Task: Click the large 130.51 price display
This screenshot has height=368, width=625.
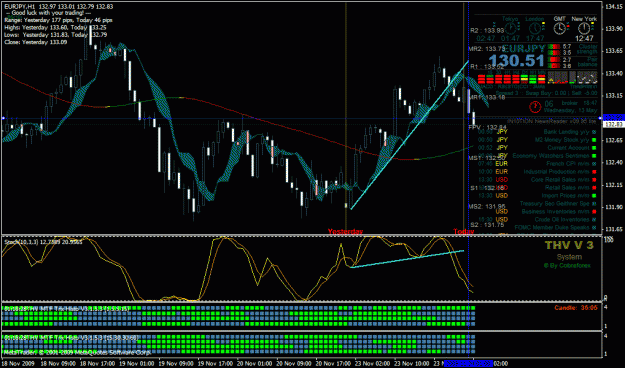Action: pos(517,61)
